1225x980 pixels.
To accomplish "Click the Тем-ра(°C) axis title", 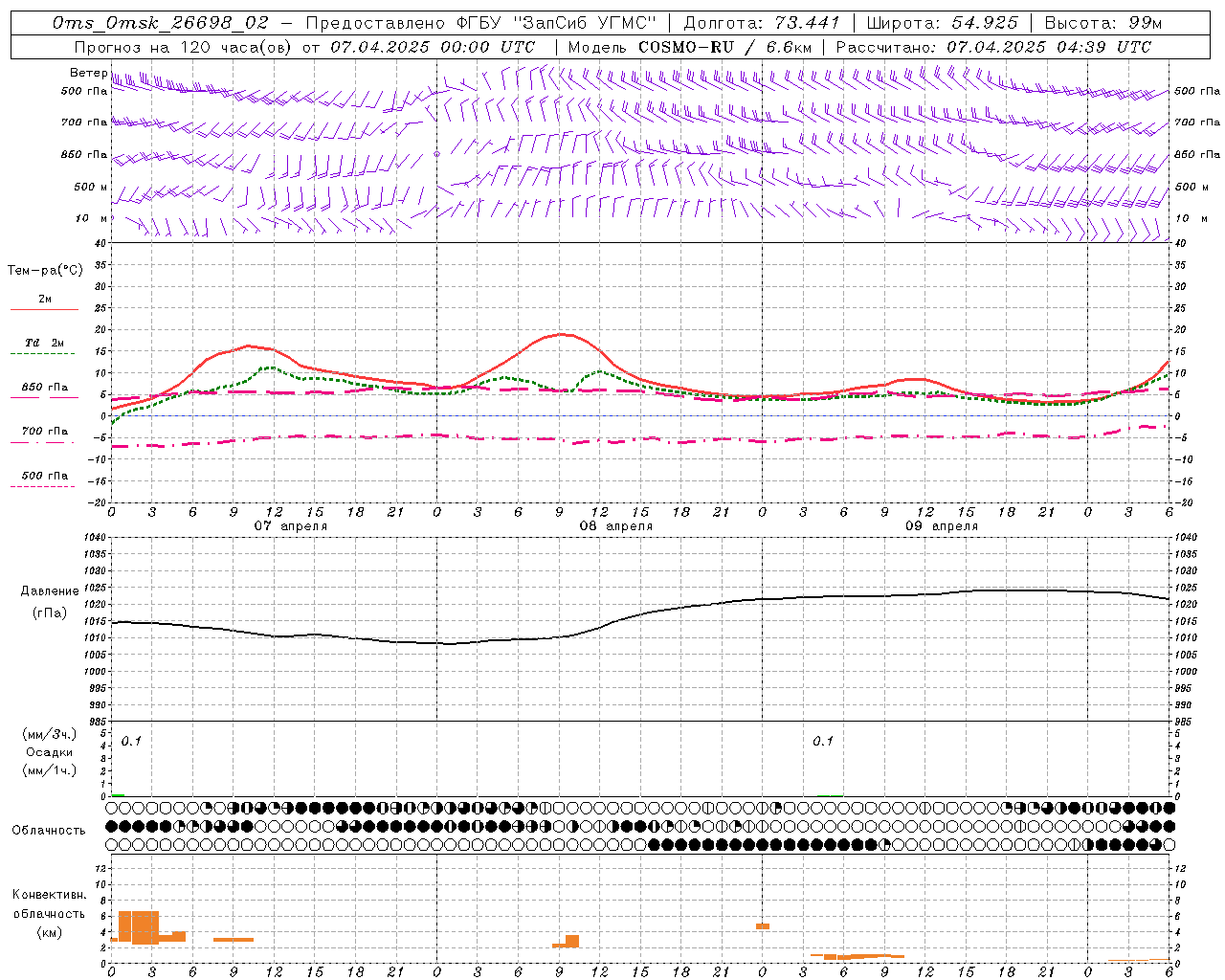I will tap(45, 271).
